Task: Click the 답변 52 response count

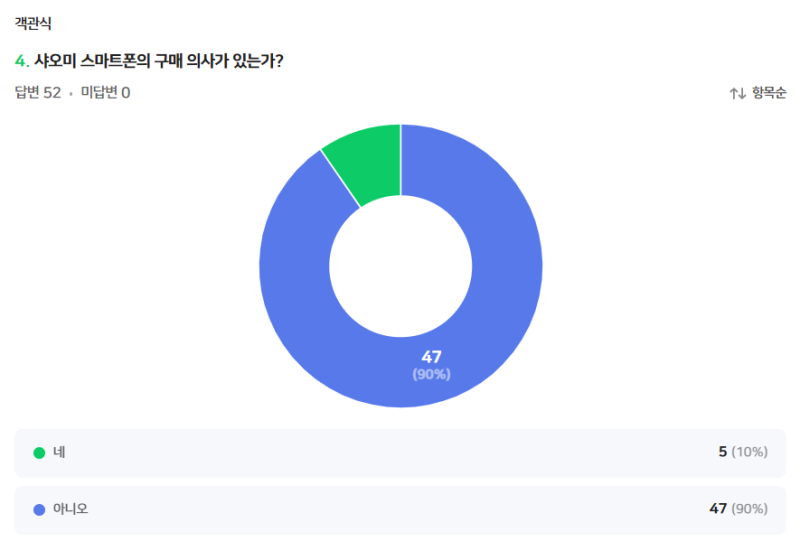Action: 38,93
